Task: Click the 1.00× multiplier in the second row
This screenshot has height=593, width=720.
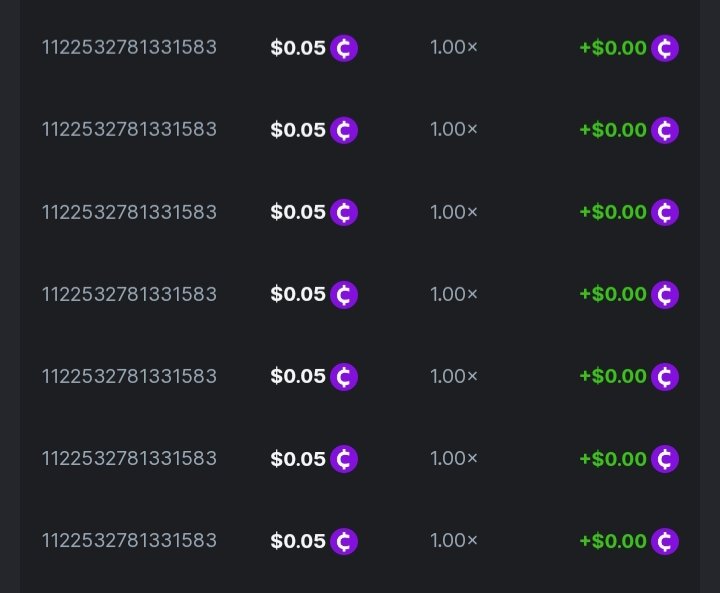Action: [x=454, y=129]
